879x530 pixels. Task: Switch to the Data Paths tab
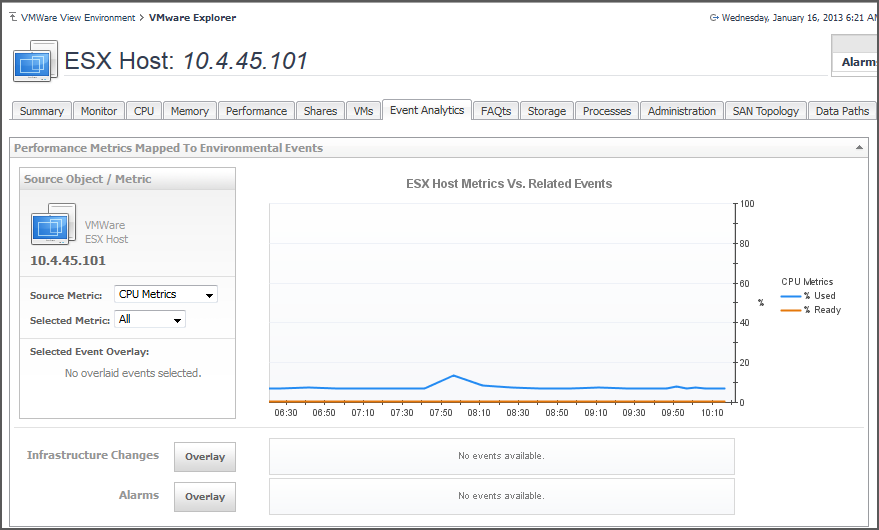click(x=842, y=111)
